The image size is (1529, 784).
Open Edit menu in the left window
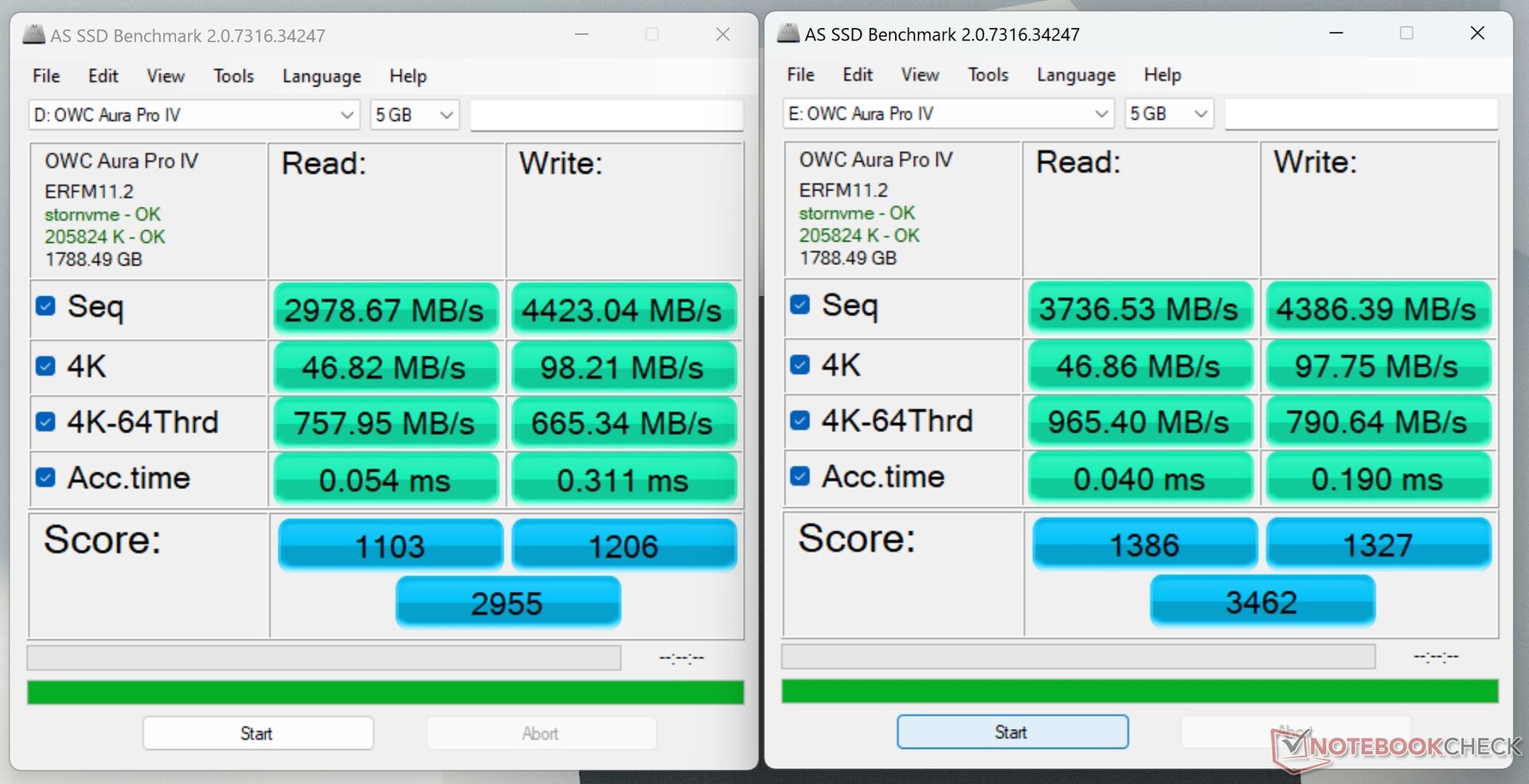[104, 76]
